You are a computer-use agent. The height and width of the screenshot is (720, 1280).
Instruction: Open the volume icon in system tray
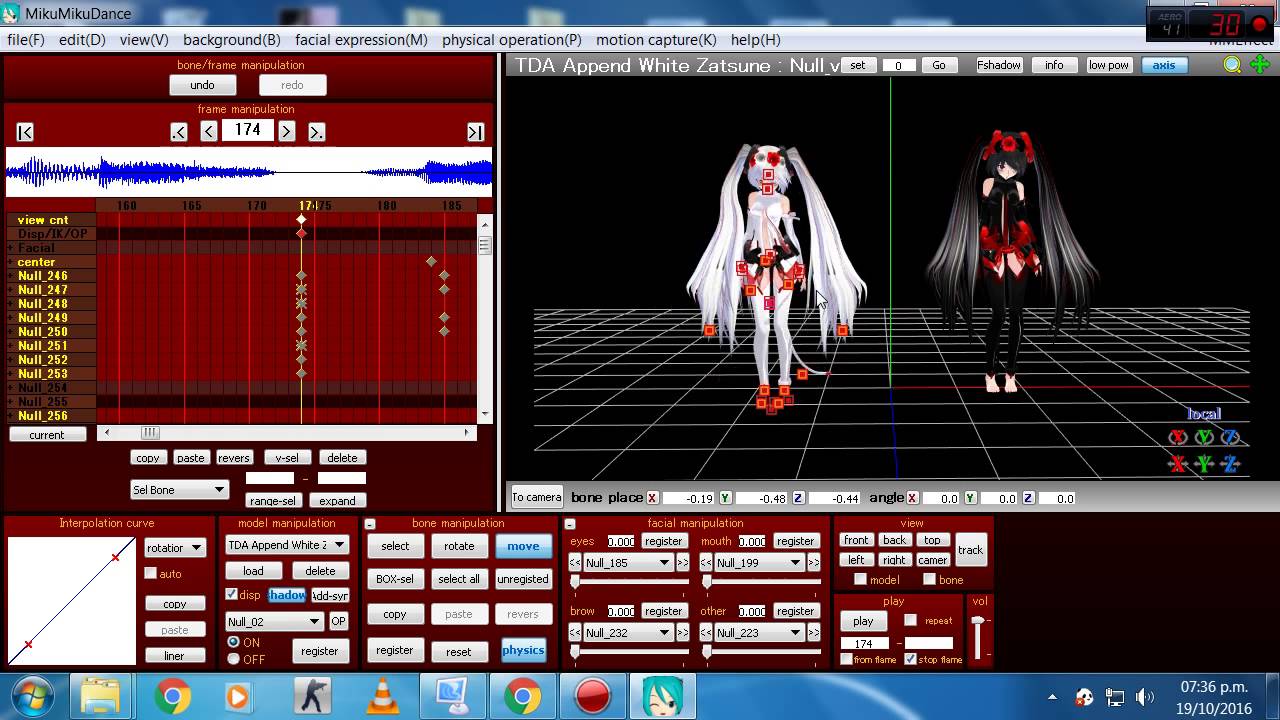pyautogui.click(x=1145, y=697)
